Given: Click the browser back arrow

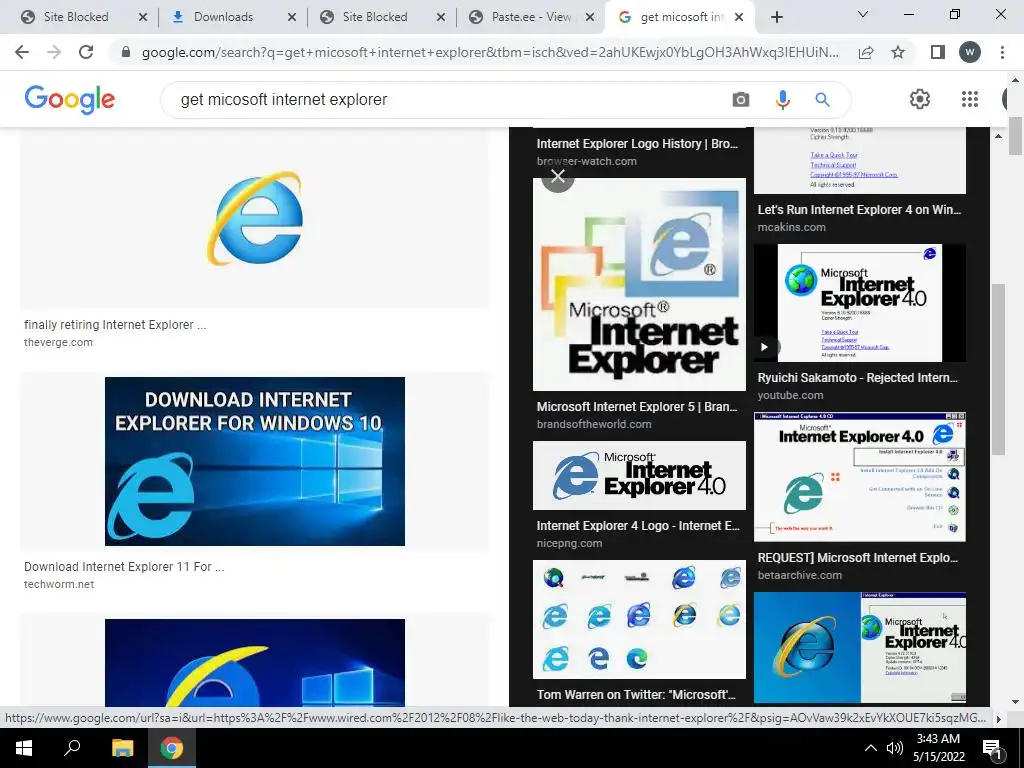Looking at the screenshot, I should click(22, 52).
